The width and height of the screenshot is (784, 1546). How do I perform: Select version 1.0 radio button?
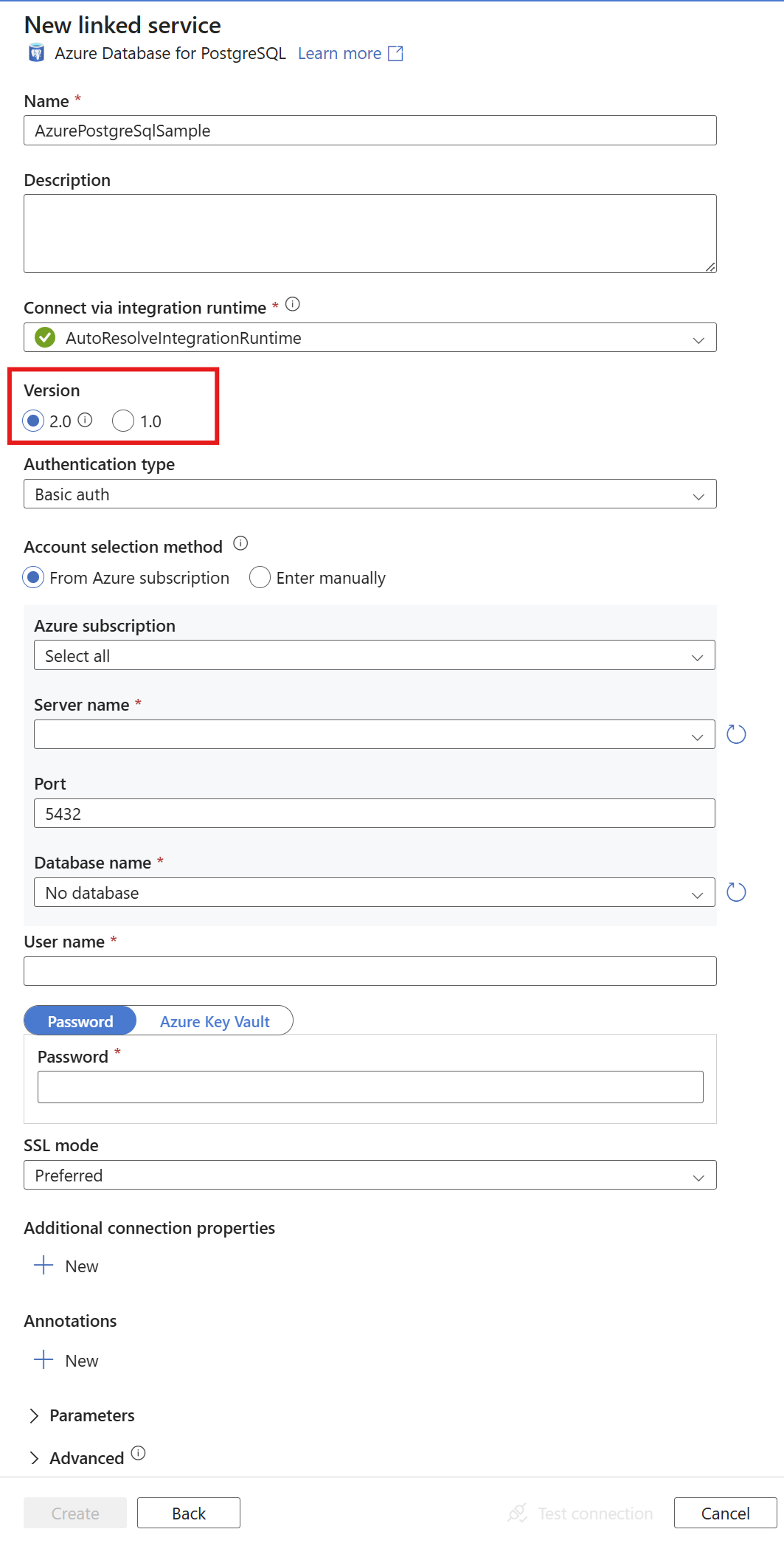(123, 421)
